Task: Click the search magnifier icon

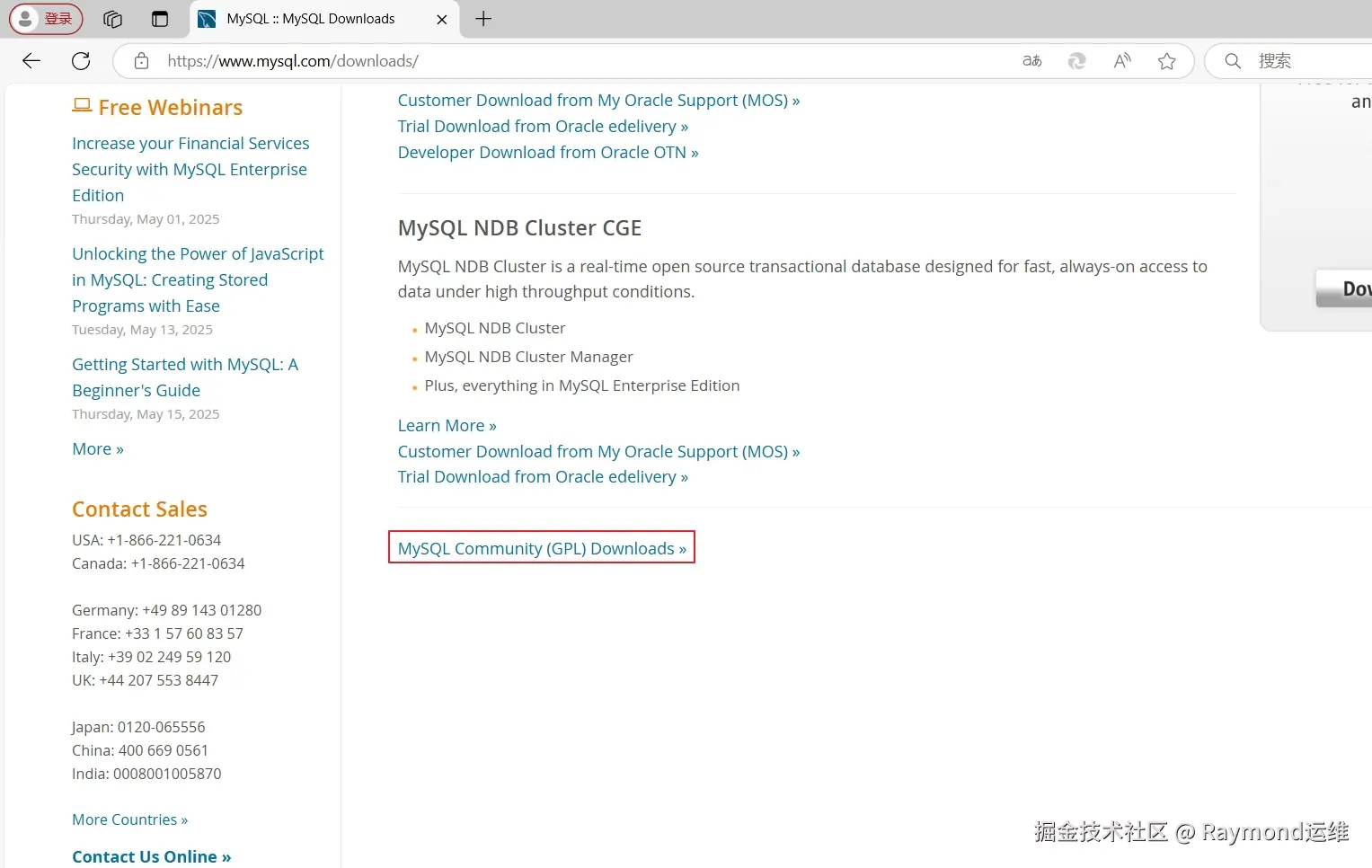Action: point(1233,61)
